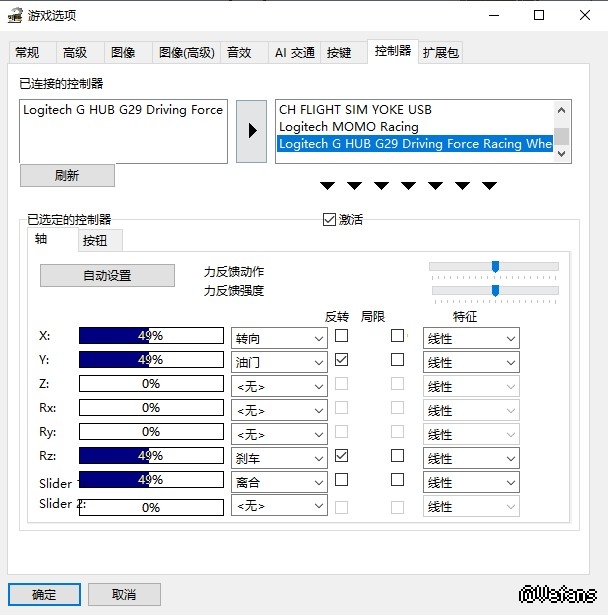Image resolution: width=608 pixels, height=615 pixels.
Task: Switch to the 扩展包 tab
Action: (x=441, y=52)
